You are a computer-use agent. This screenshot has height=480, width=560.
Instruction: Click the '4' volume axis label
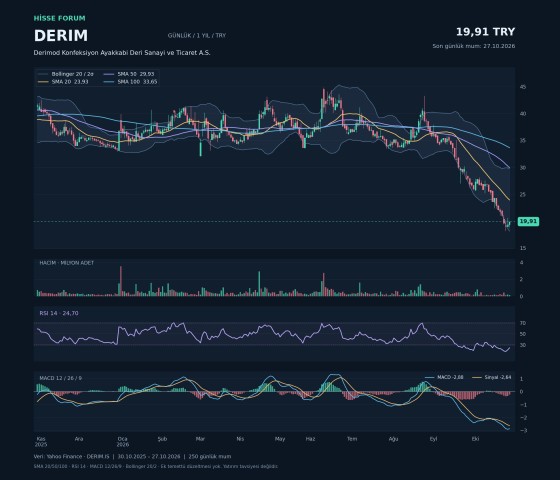tap(521, 262)
